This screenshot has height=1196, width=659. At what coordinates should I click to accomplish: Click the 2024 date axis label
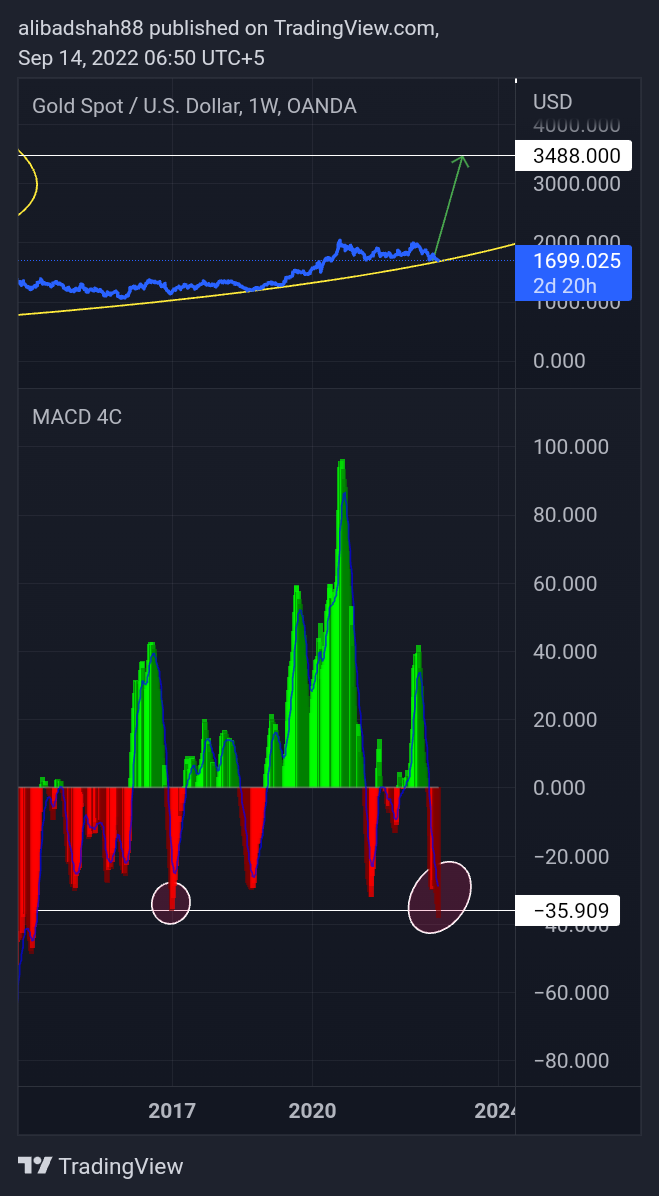[x=494, y=1111]
